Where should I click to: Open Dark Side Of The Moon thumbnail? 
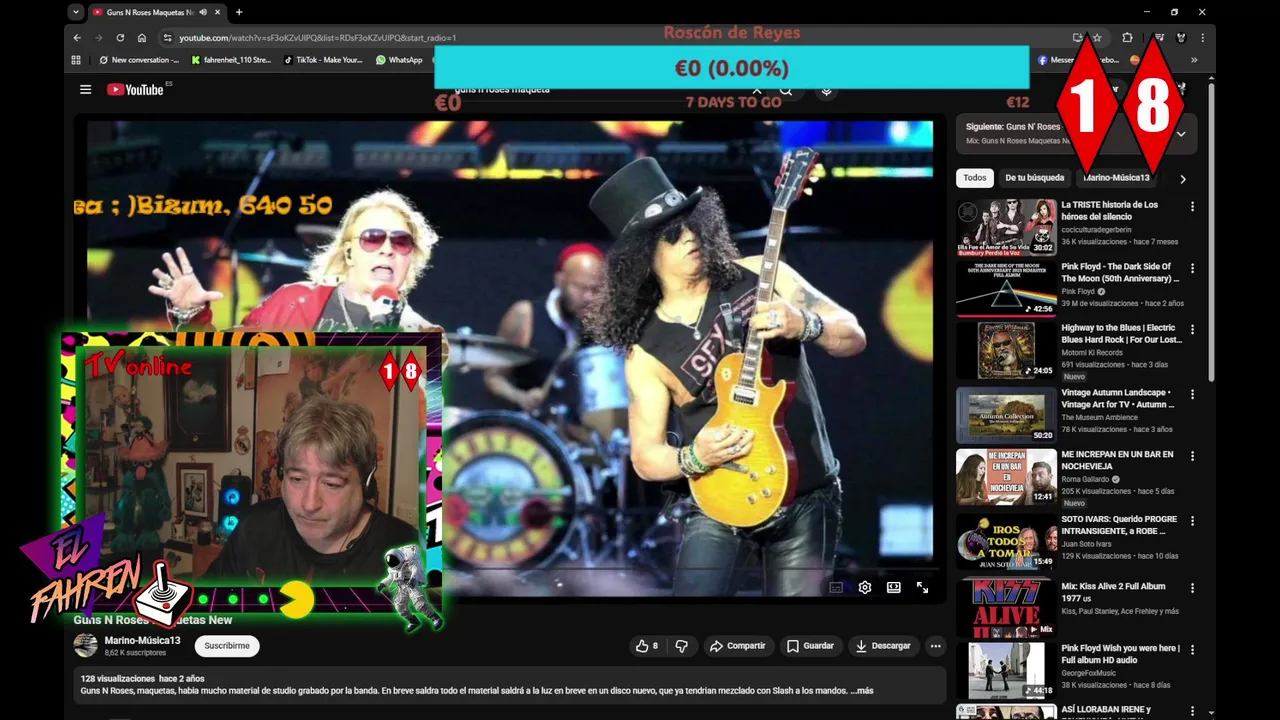1006,288
